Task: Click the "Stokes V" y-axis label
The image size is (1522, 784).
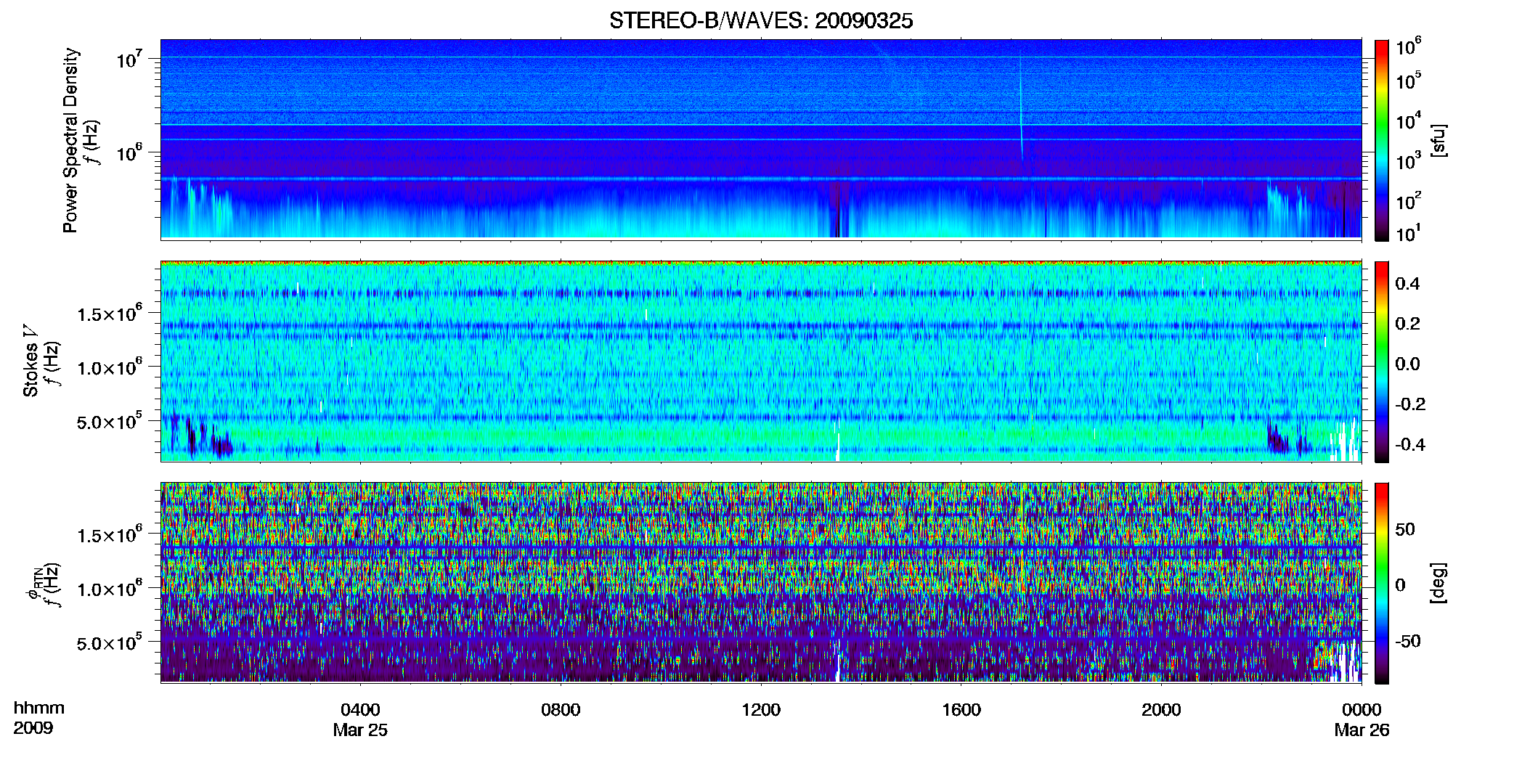Action: [30, 360]
